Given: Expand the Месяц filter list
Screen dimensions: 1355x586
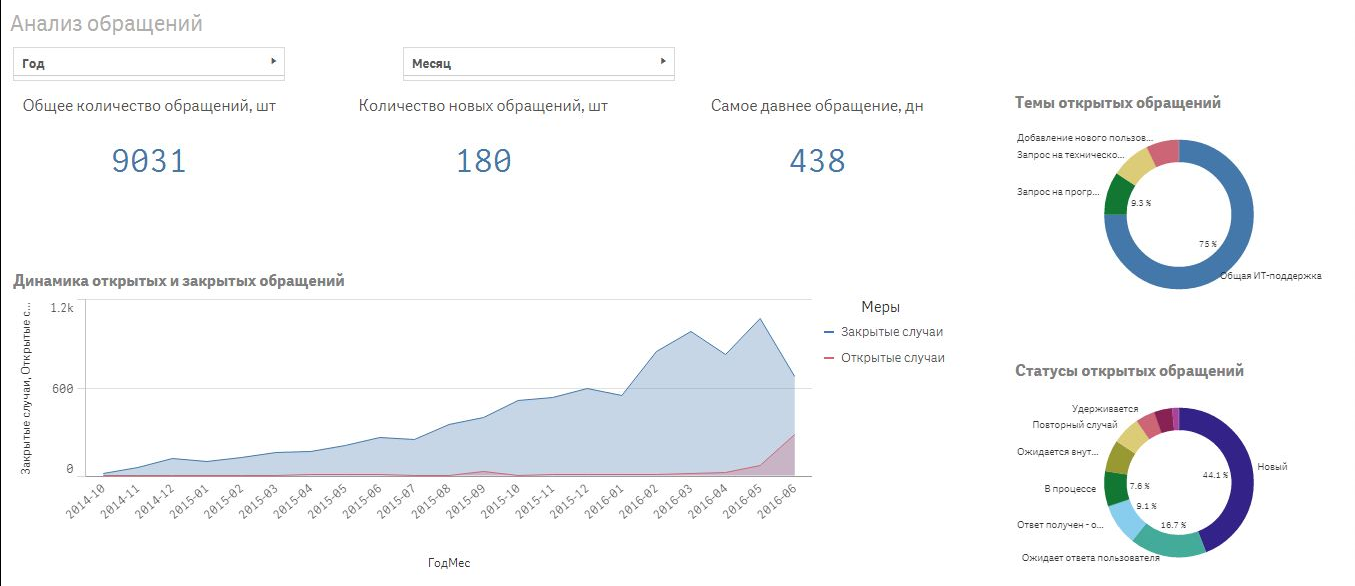Looking at the screenshot, I should pos(538,63).
